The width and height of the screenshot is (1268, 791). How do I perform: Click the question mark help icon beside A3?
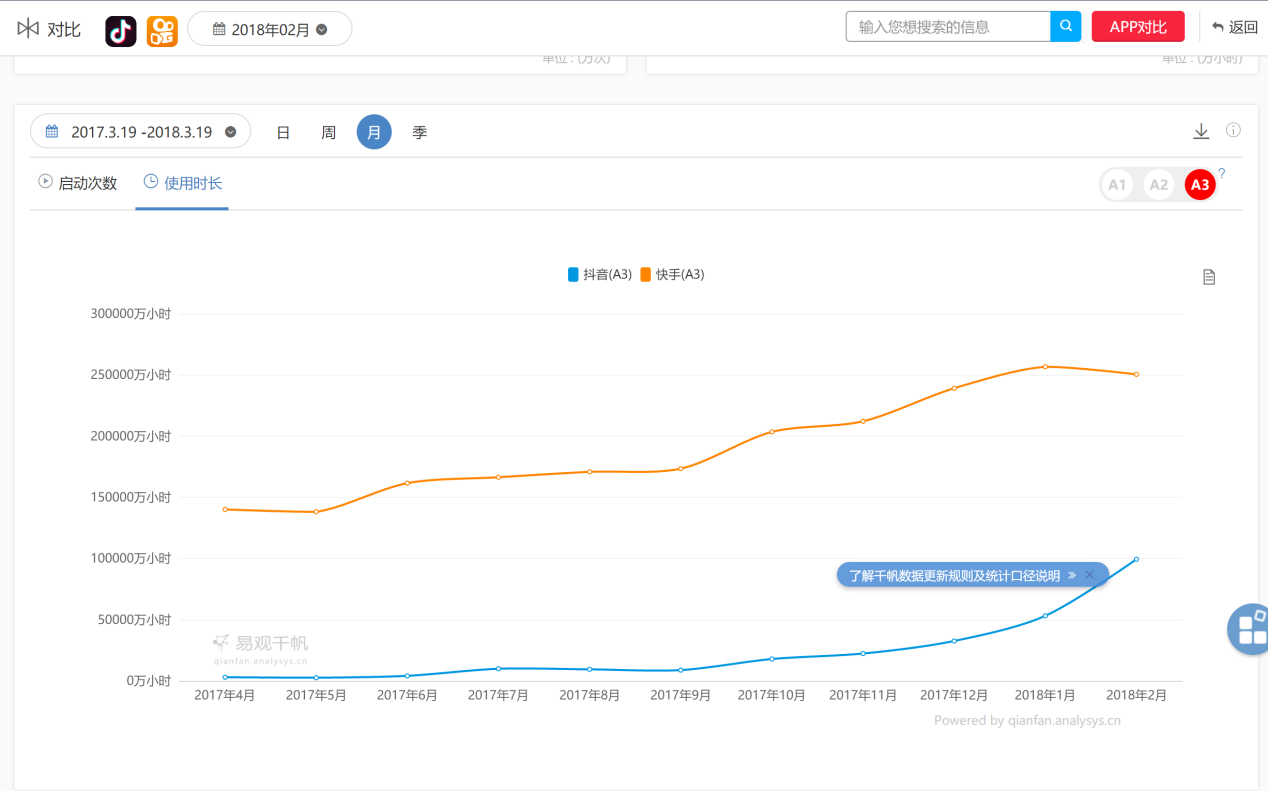click(1221, 174)
